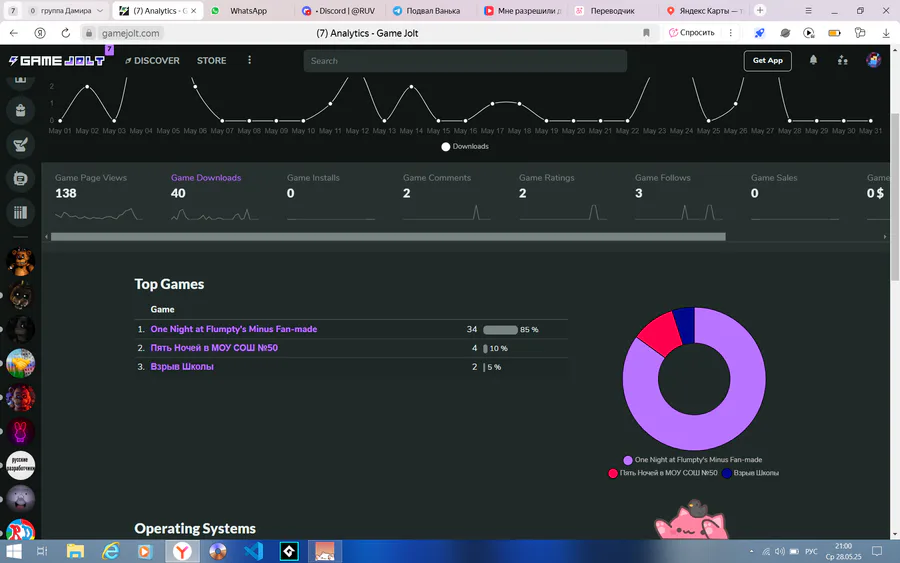Switch to the Переводчик tab
The height and width of the screenshot is (563, 900).
pyautogui.click(x=612, y=11)
